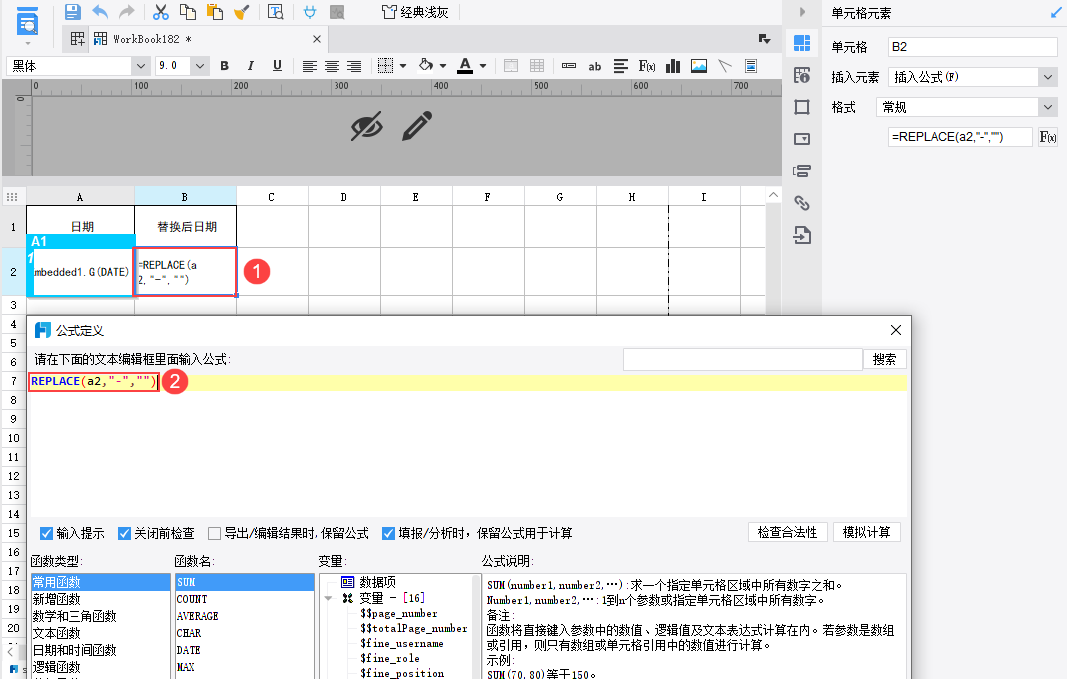This screenshot has width=1067, height=679.
Task: Insert an image with picture icon
Action: click(699, 66)
